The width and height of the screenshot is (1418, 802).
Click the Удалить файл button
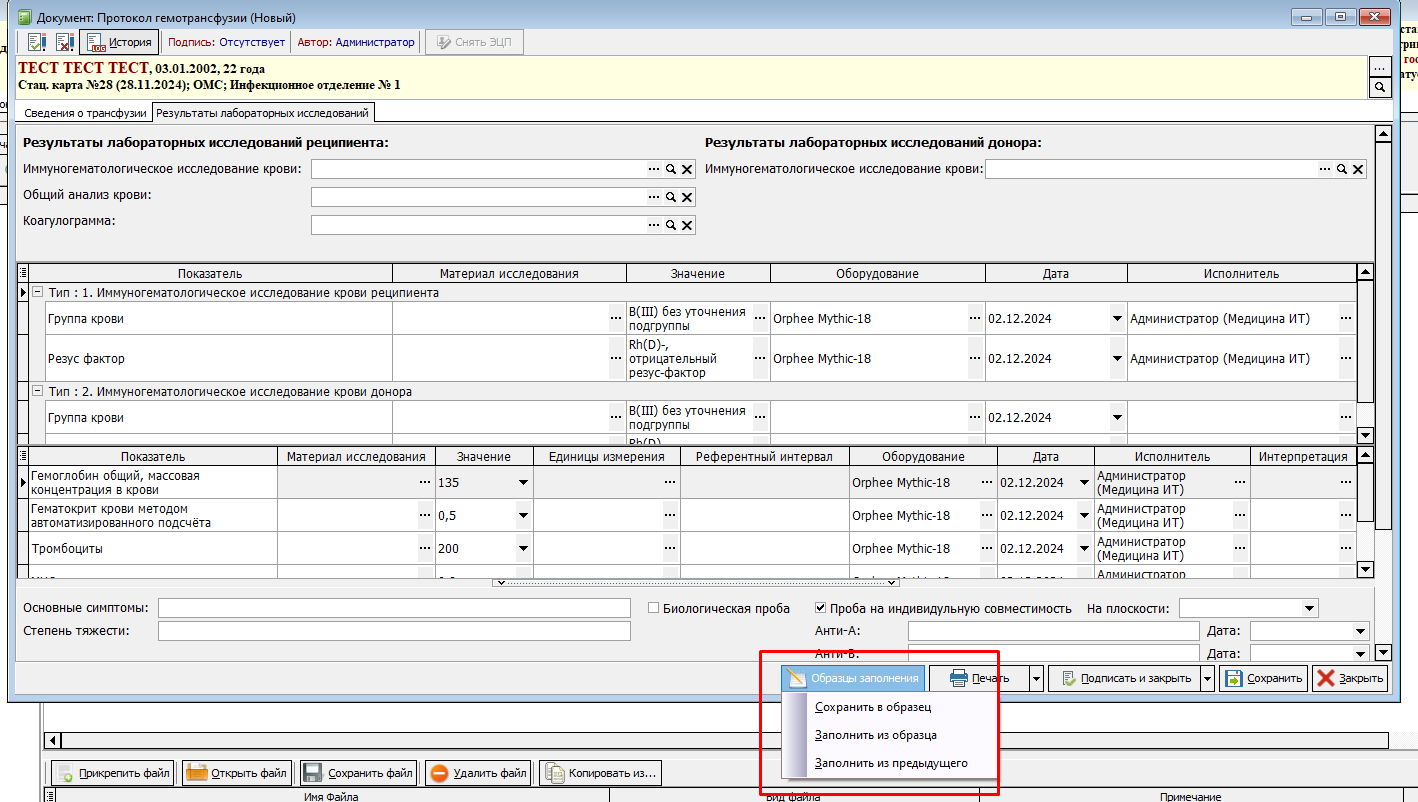[x=478, y=773]
